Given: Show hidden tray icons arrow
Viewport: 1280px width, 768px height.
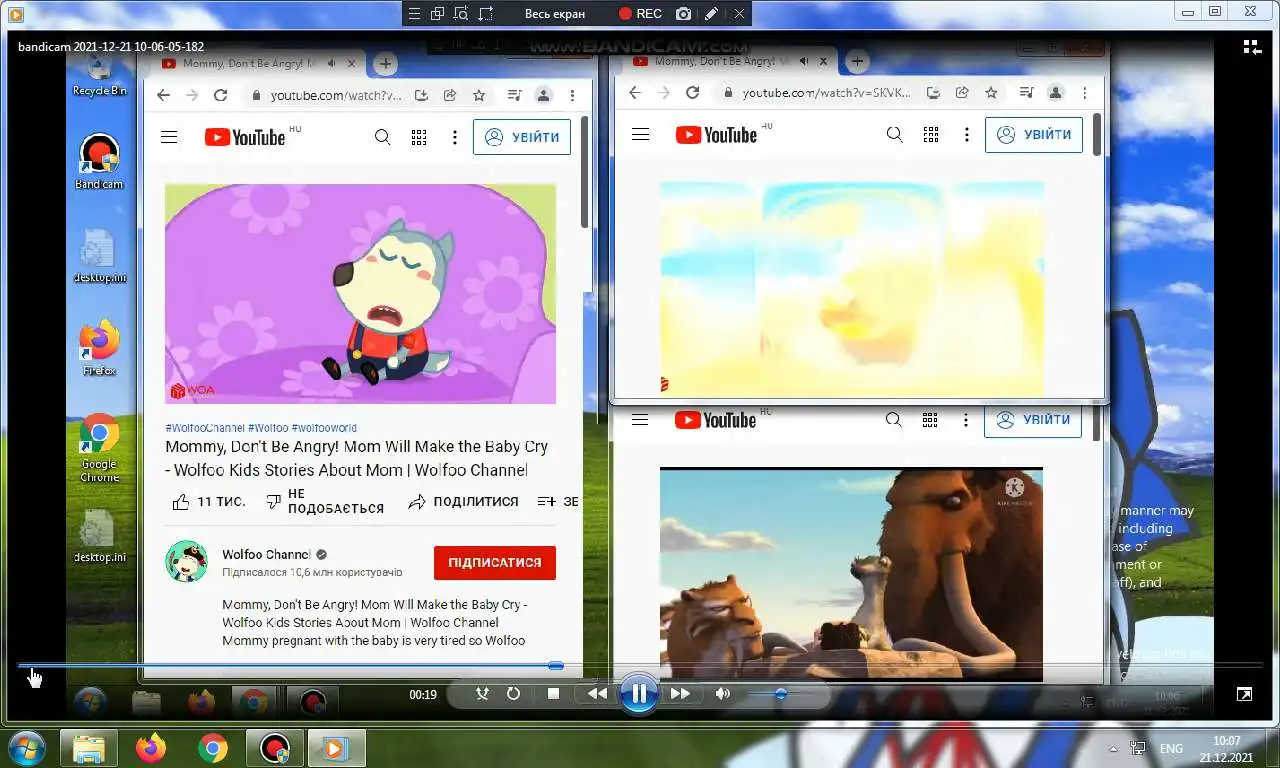Looking at the screenshot, I should tap(1114, 748).
